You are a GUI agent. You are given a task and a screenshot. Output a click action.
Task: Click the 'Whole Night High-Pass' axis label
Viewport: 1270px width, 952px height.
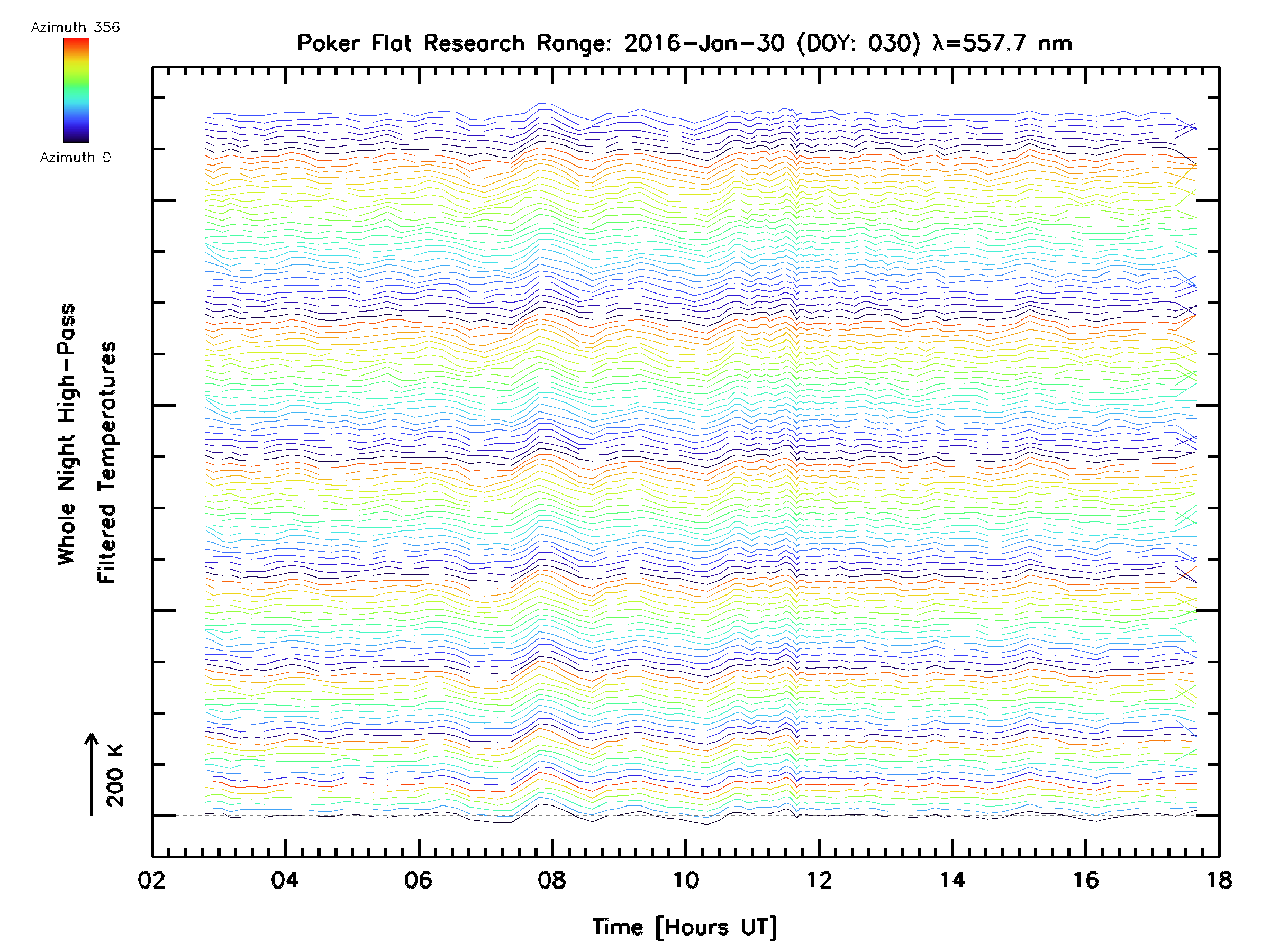67,434
